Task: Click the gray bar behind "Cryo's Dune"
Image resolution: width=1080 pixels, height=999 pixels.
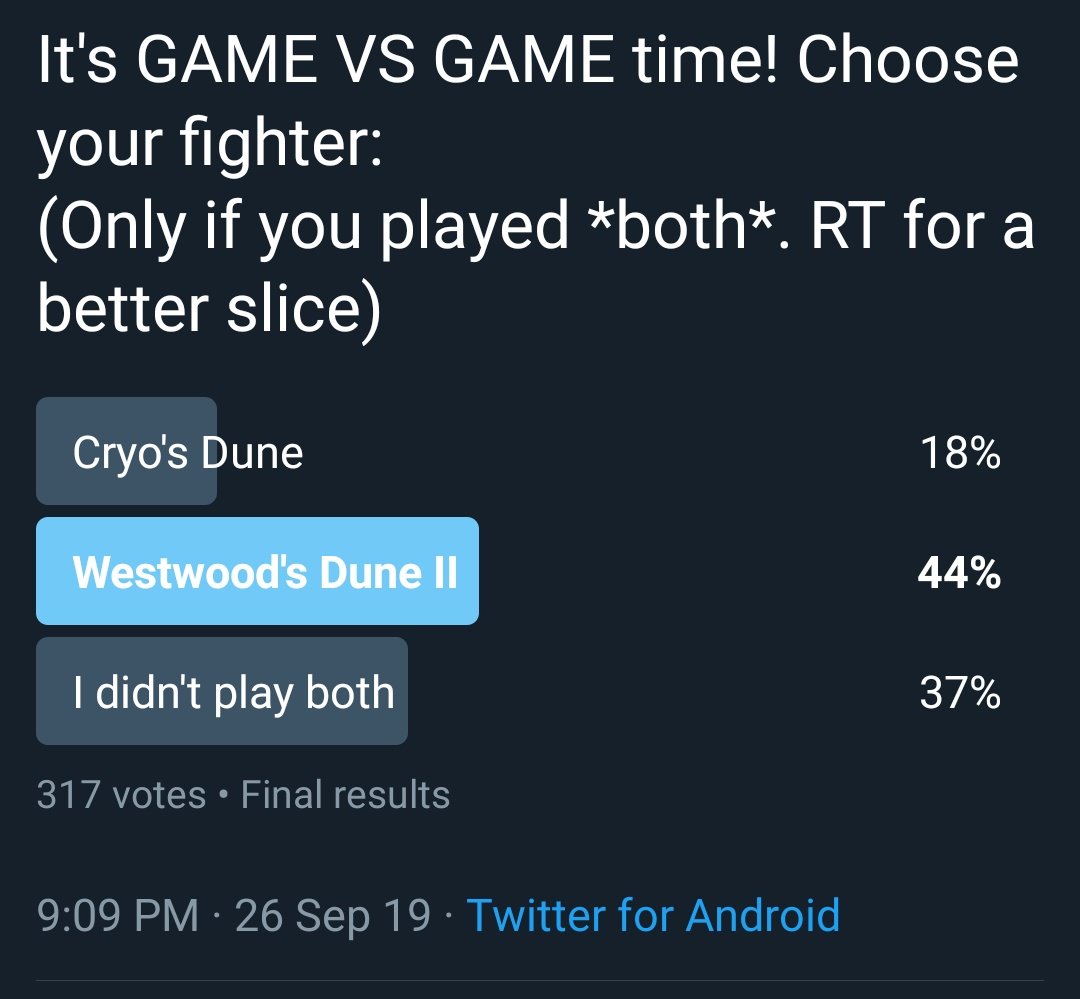Action: [x=126, y=451]
